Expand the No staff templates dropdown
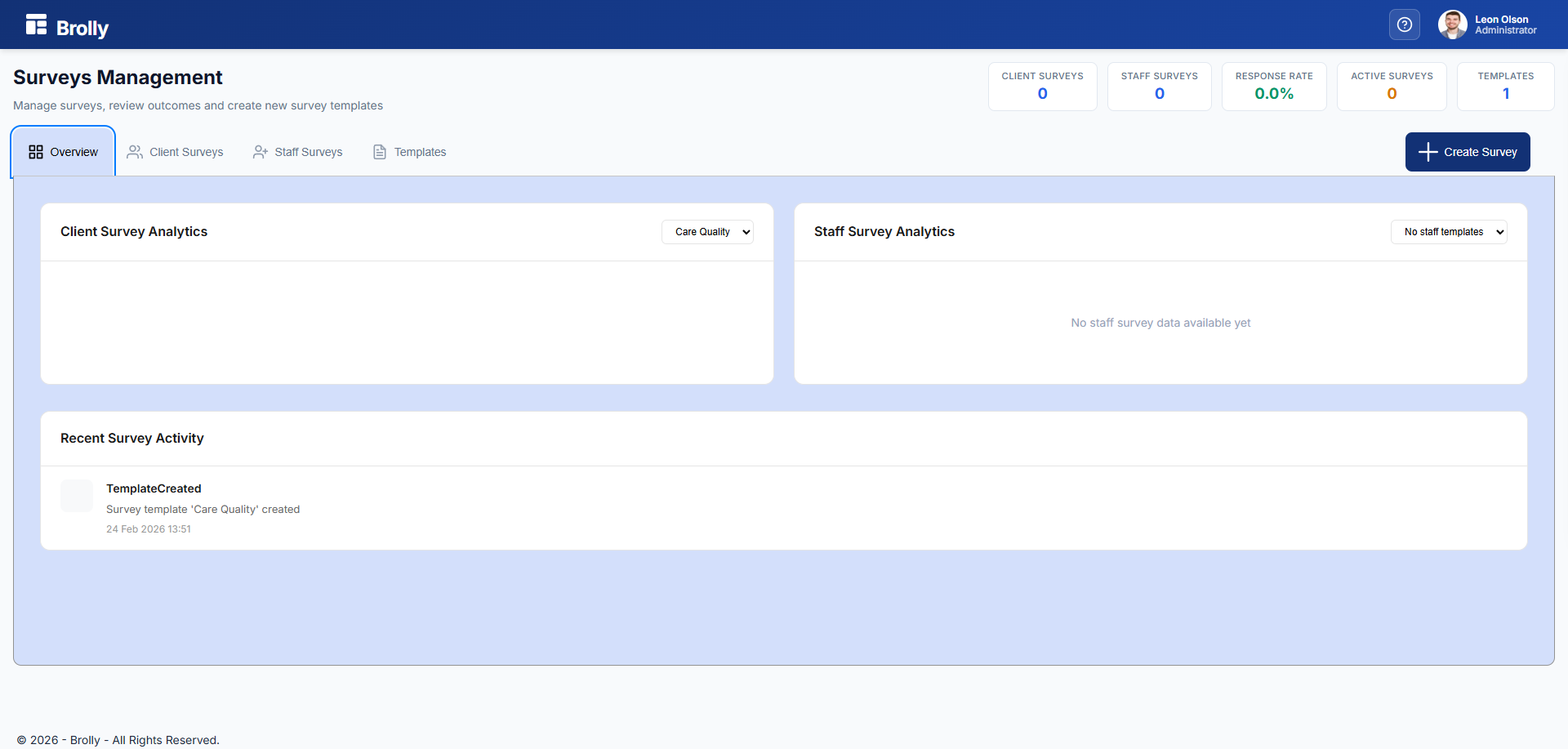Screen dimensions: 1568x749 (x=1449, y=232)
